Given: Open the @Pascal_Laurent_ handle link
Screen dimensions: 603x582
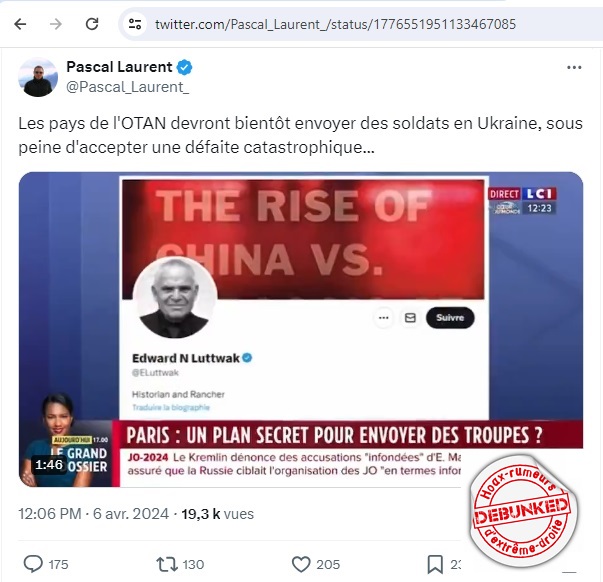Looking at the screenshot, I should click(127, 87).
